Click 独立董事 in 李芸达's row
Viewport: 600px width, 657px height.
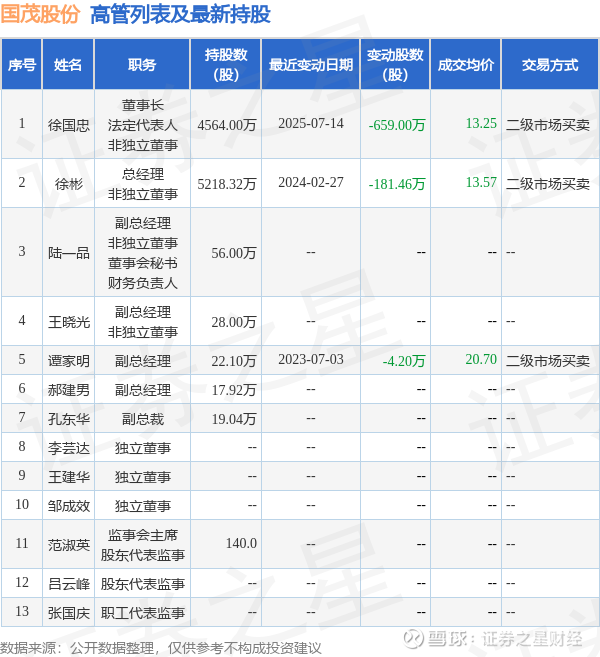[142, 448]
